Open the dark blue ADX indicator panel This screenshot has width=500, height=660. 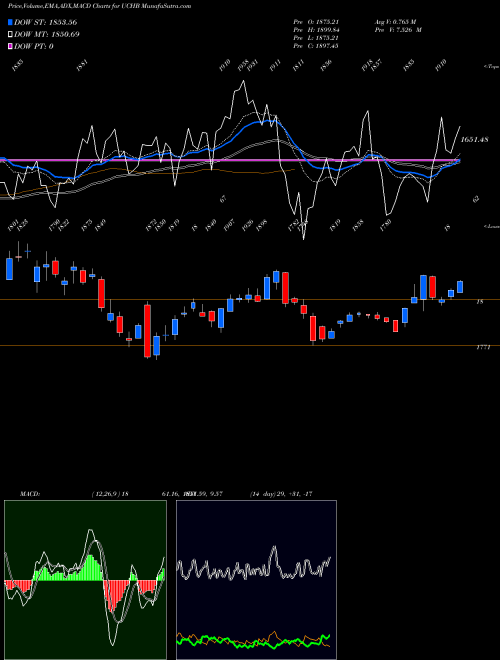pos(256,580)
